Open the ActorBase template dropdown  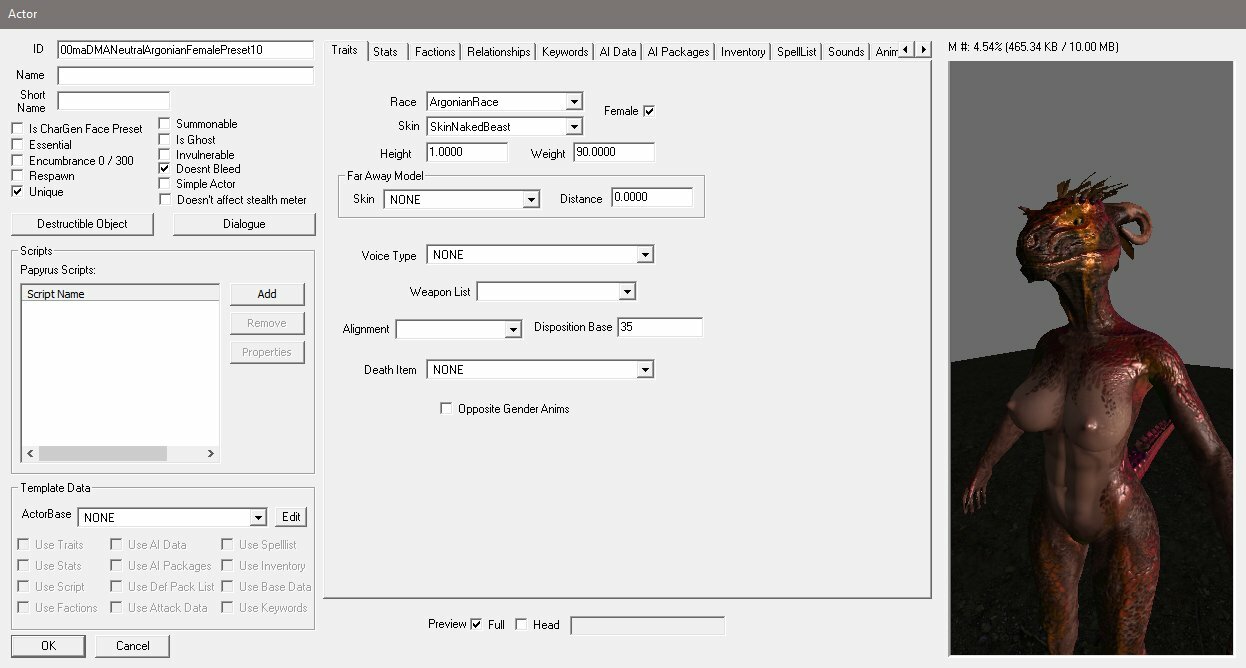coord(258,518)
